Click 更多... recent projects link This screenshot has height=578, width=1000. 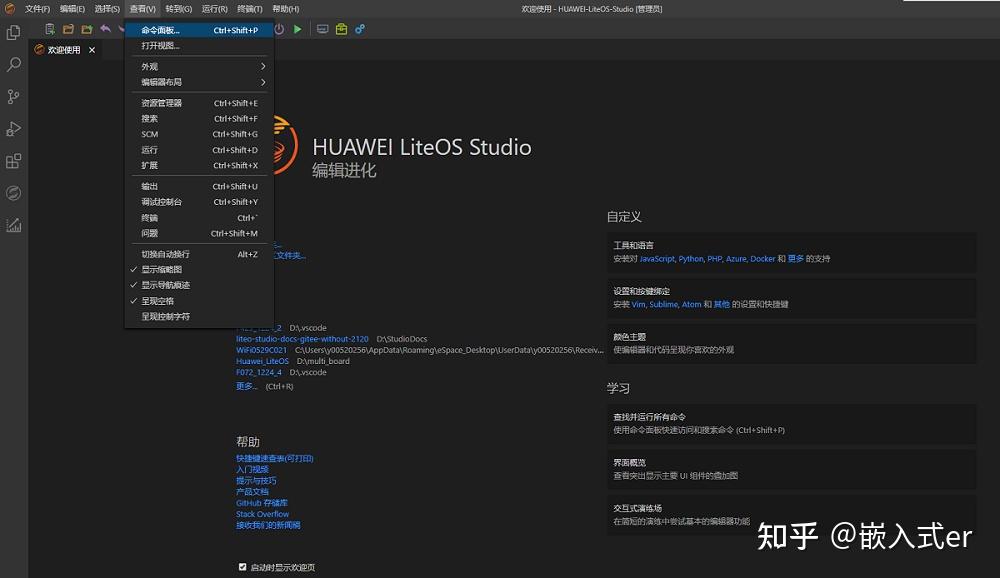coord(246,386)
